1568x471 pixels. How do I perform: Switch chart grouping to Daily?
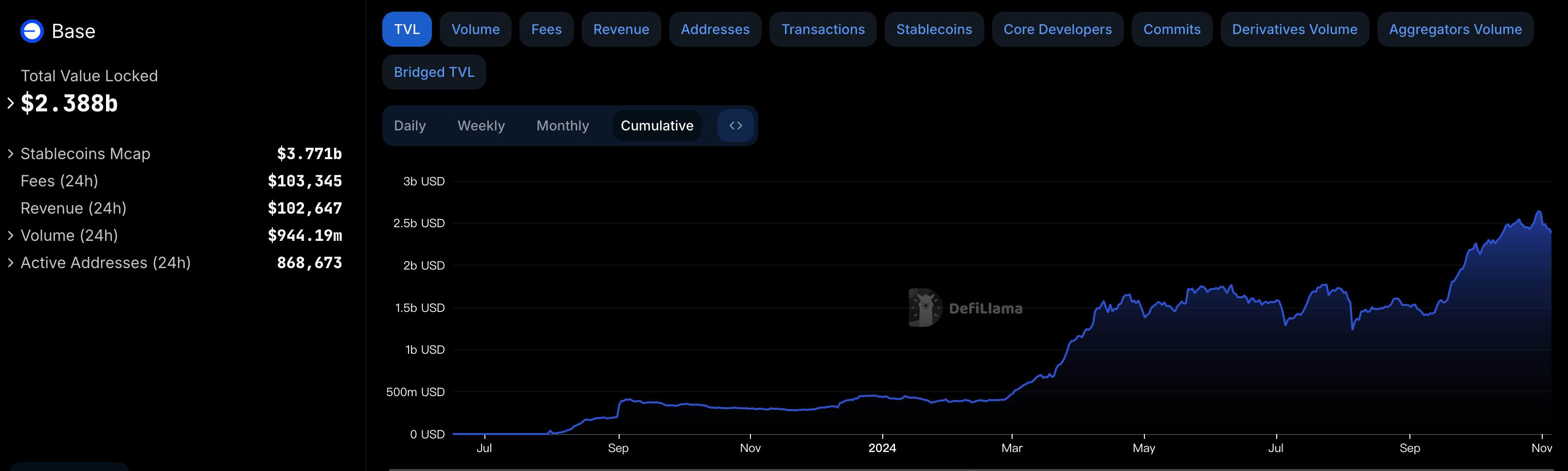[x=410, y=126]
